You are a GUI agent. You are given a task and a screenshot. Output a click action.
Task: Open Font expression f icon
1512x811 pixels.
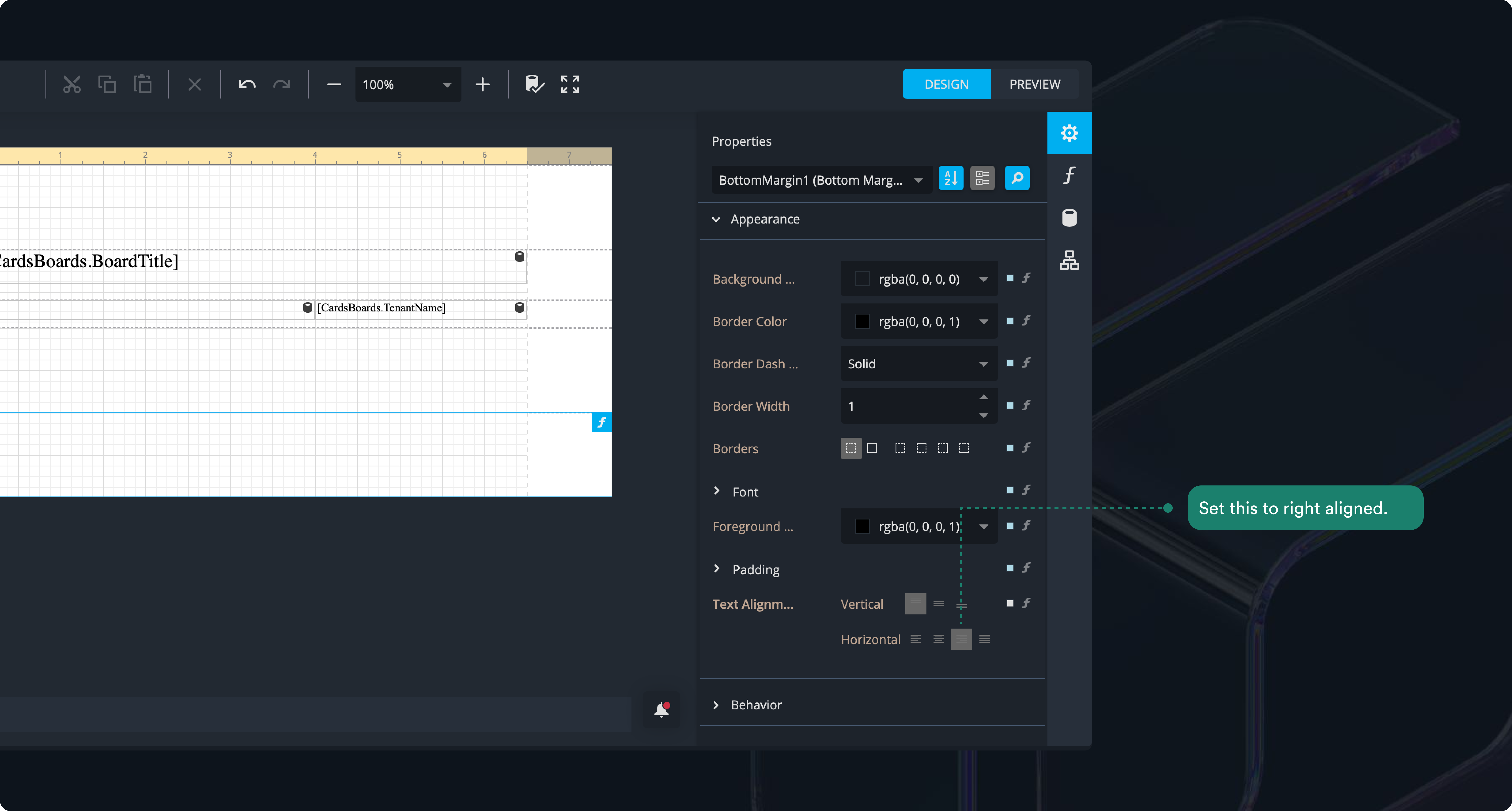[1026, 490]
